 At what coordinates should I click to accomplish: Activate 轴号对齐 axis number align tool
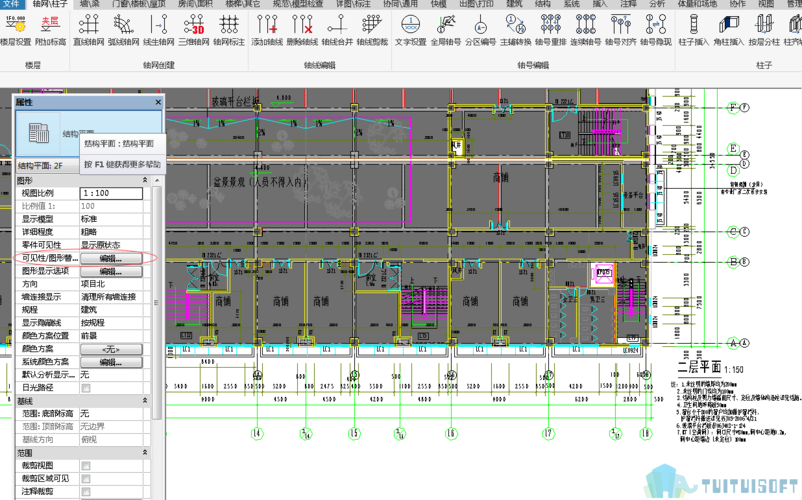tap(621, 31)
